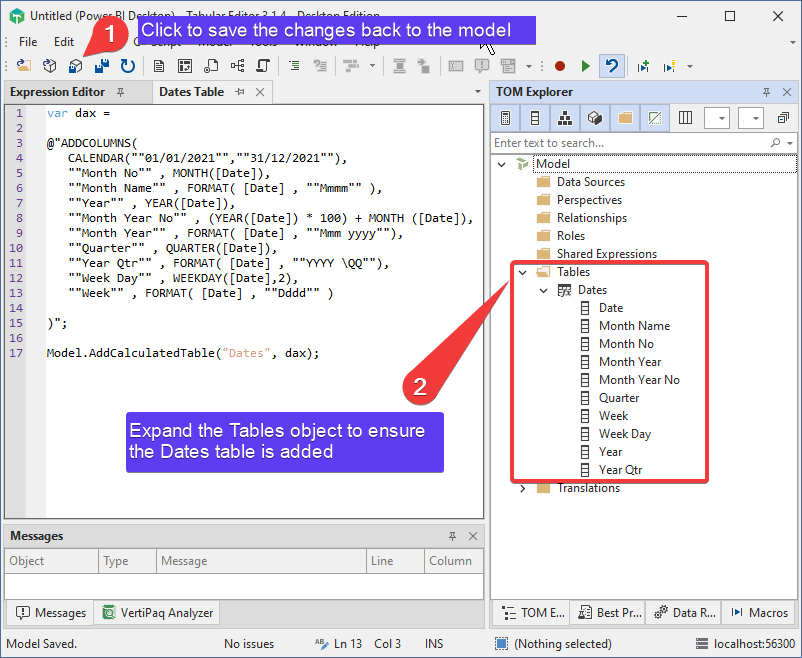Open the Edit menu
The width and height of the screenshot is (802, 658).
pyautogui.click(x=64, y=42)
